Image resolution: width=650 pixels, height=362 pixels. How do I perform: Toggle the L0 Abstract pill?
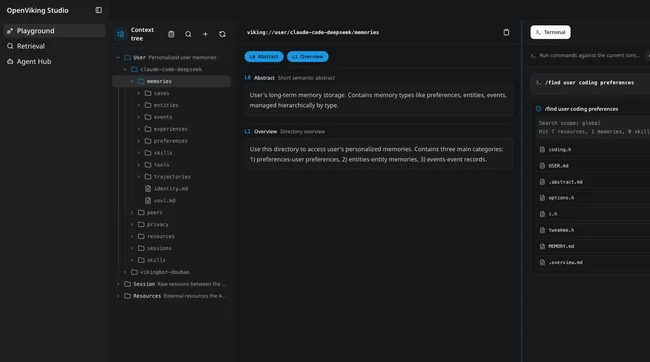coord(264,56)
